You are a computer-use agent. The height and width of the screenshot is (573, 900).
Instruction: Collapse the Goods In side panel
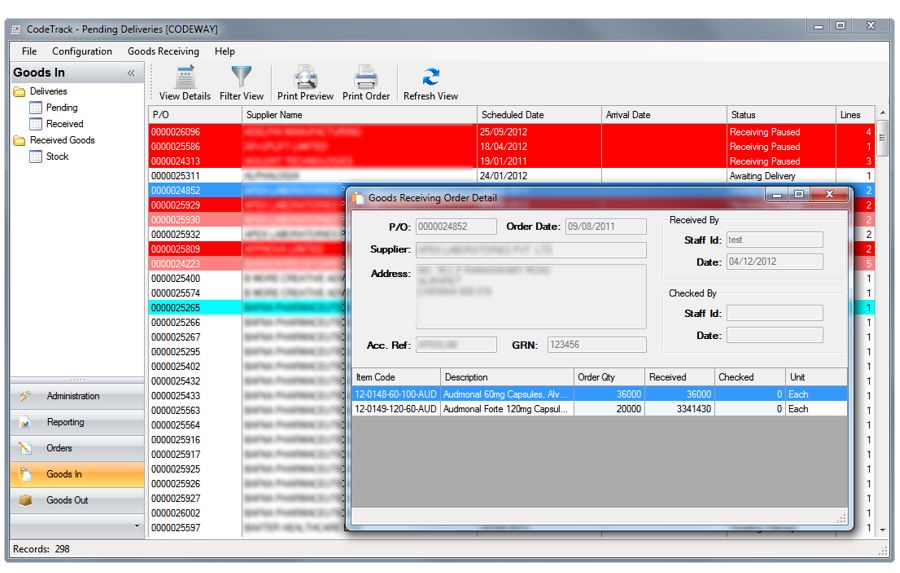tap(131, 73)
